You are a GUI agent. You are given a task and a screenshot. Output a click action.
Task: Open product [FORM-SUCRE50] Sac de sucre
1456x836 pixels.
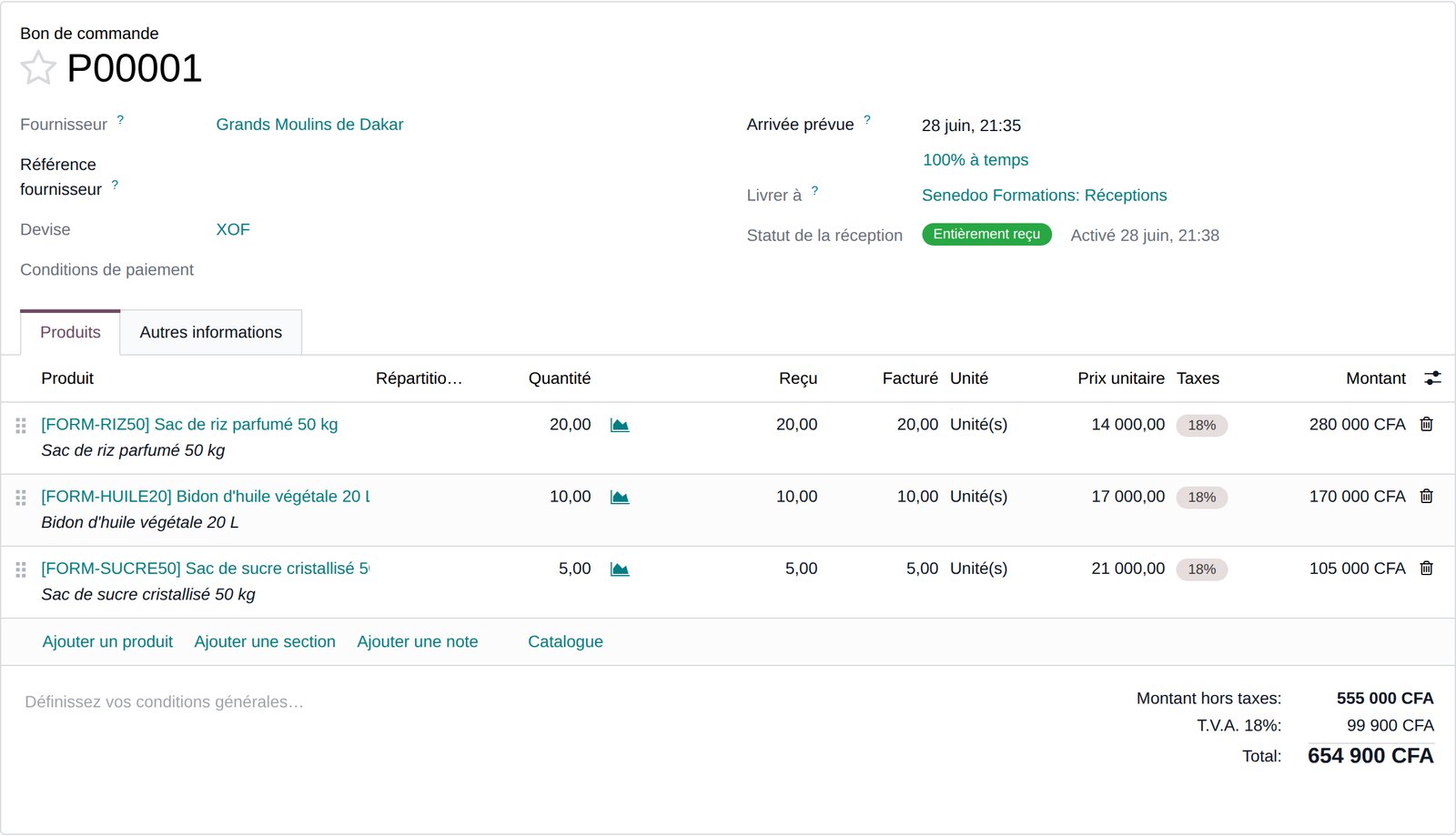pyautogui.click(x=206, y=568)
